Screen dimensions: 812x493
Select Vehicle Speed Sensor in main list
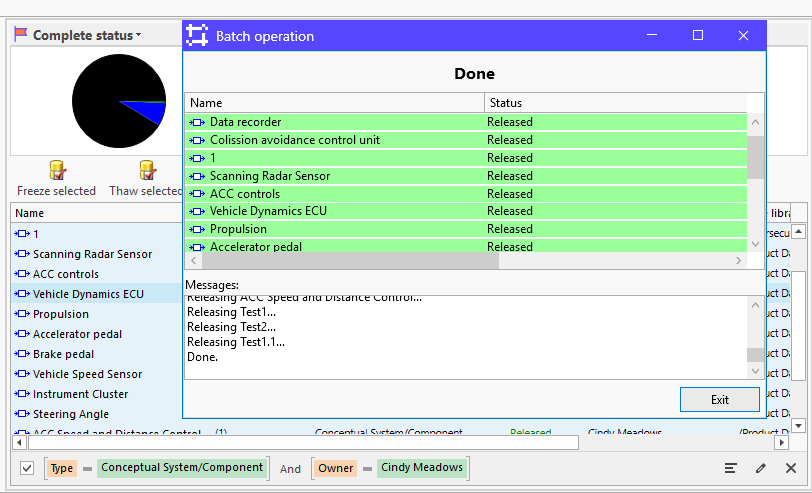(97, 374)
